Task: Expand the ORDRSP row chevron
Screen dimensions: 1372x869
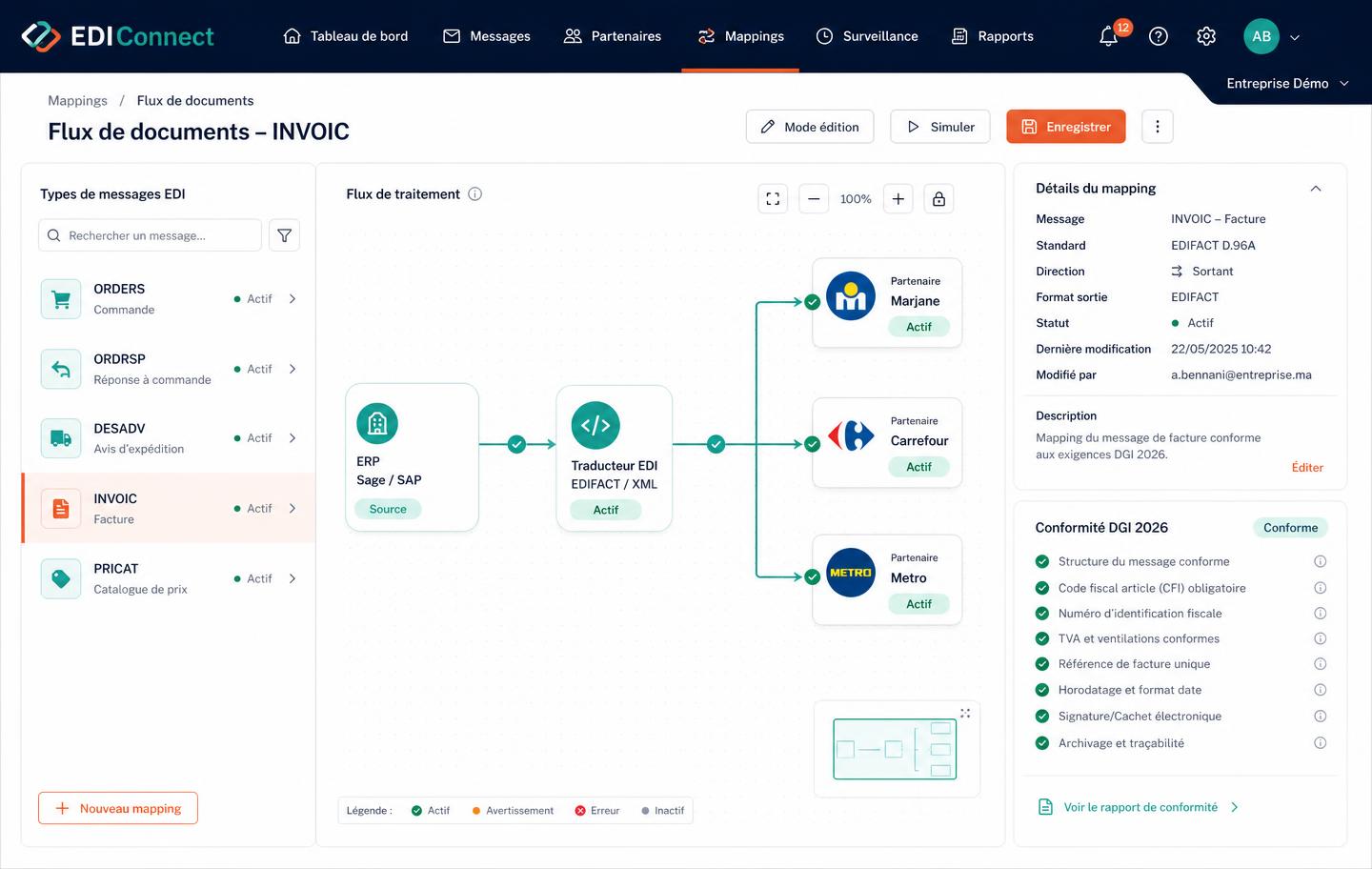Action: point(293,369)
